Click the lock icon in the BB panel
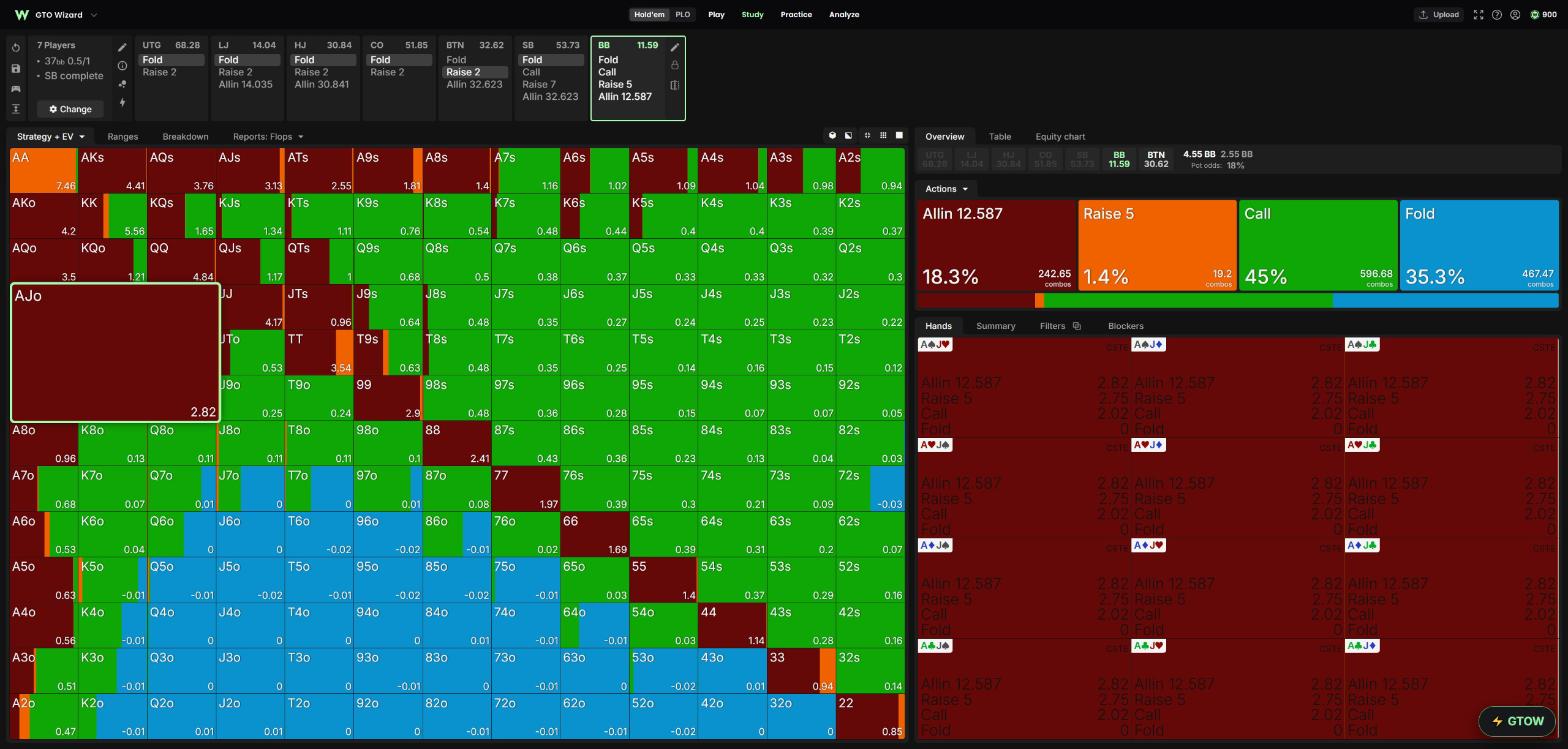 tap(675, 65)
